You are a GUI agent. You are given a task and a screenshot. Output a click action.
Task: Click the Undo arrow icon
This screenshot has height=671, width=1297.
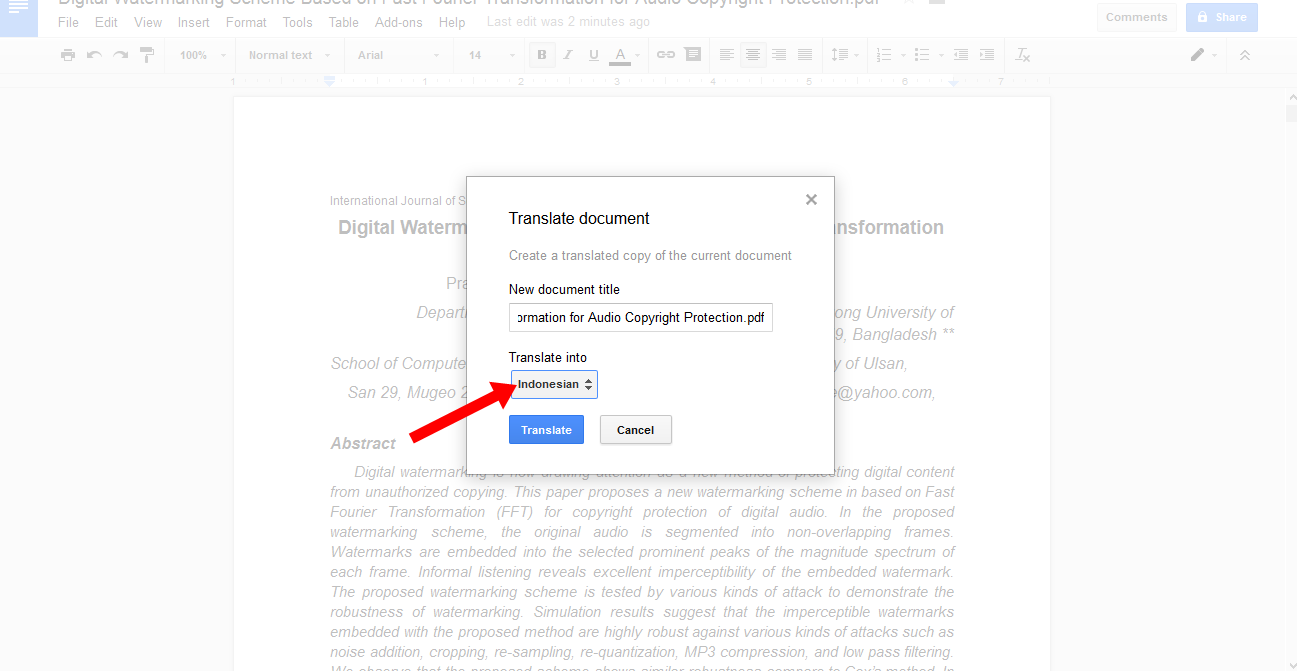click(x=94, y=55)
